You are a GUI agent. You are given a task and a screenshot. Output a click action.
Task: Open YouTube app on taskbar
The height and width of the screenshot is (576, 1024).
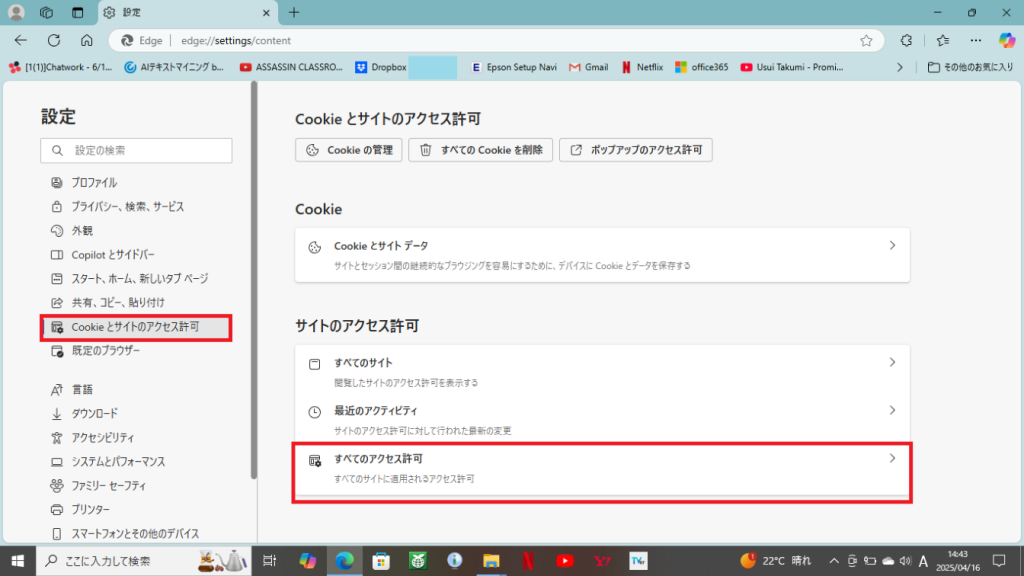click(x=565, y=561)
